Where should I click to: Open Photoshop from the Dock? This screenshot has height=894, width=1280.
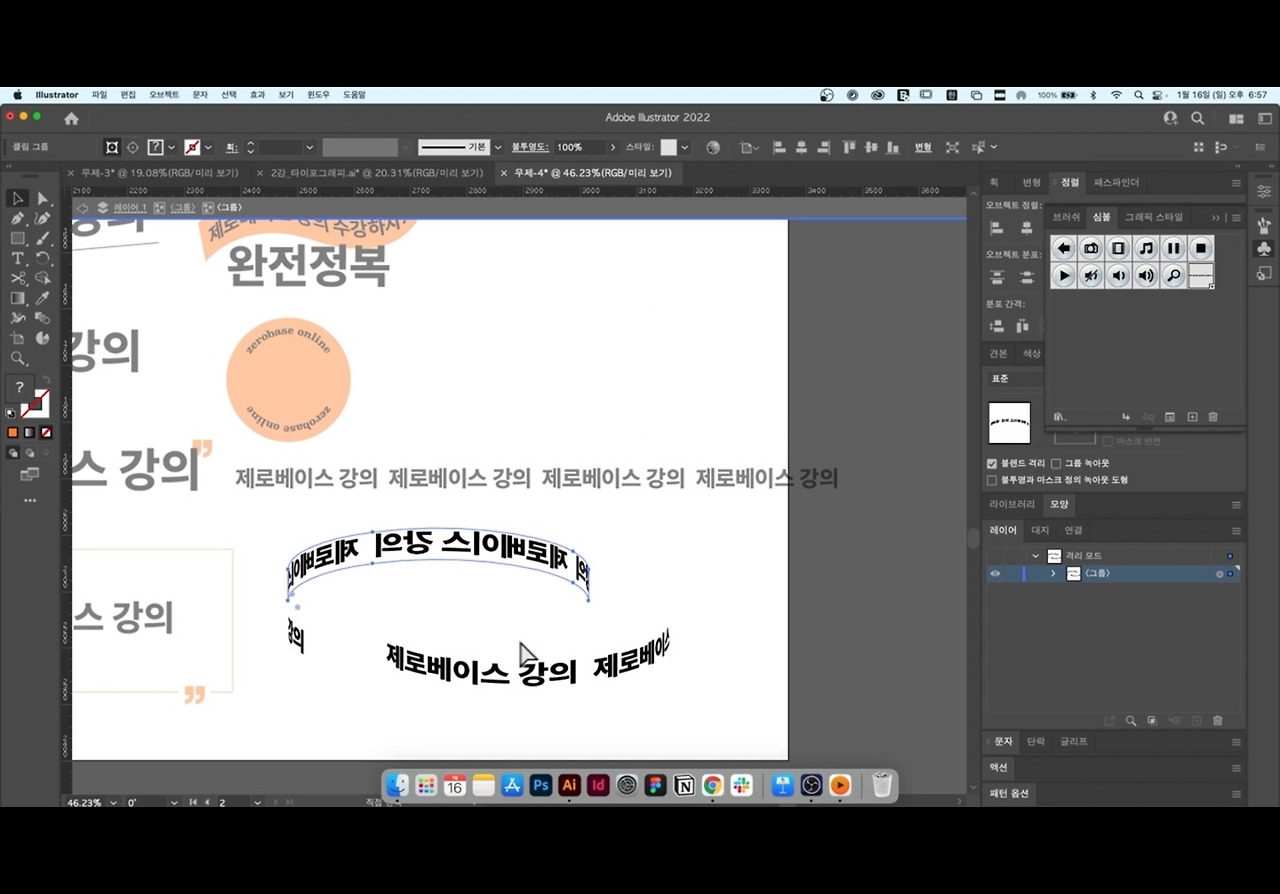pyautogui.click(x=541, y=786)
